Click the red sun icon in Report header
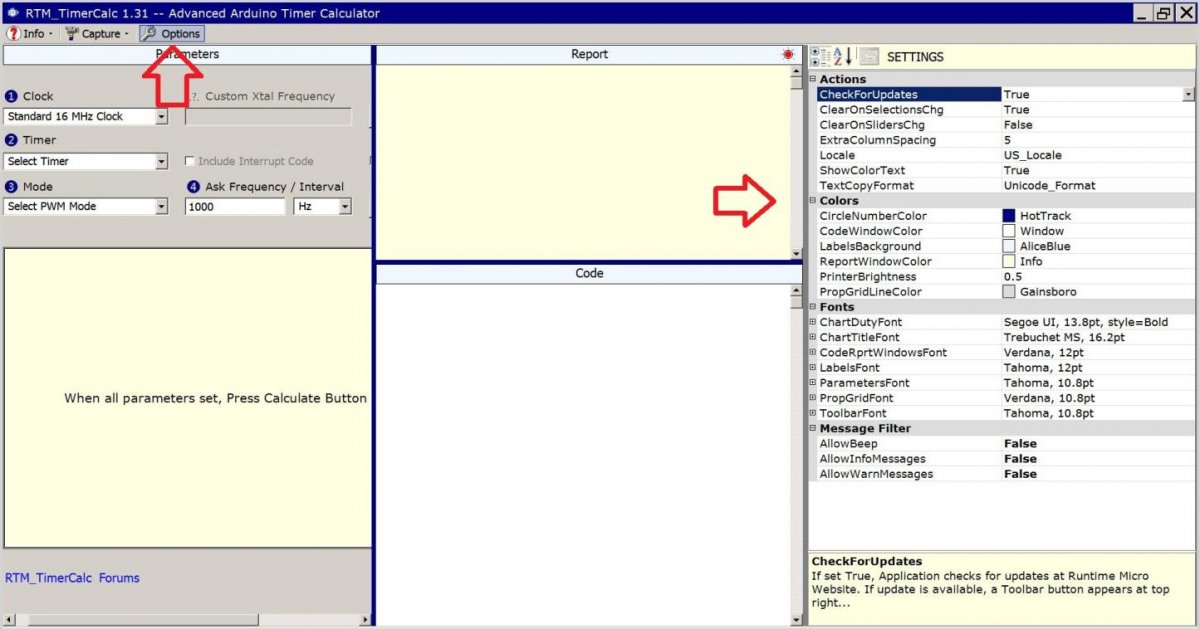This screenshot has width=1200, height=629. click(x=788, y=55)
